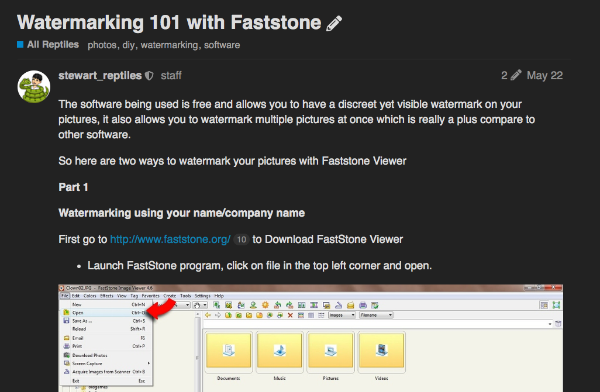Image resolution: width=600 pixels, height=392 pixels.
Task: Follow the http://www.faststone.org/ link
Action: (170, 240)
